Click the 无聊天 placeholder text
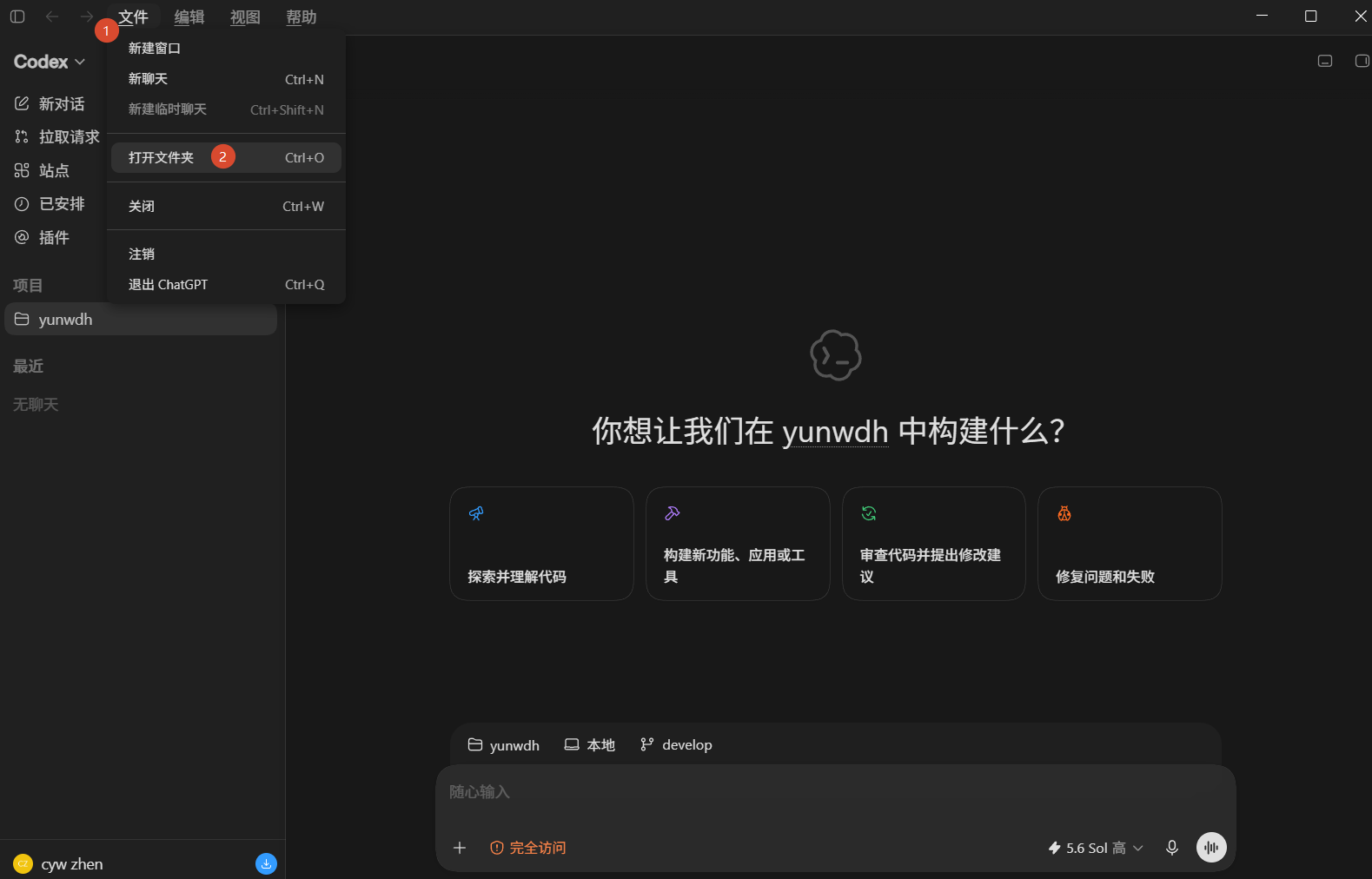The width and height of the screenshot is (1372, 879). pyautogui.click(x=36, y=404)
